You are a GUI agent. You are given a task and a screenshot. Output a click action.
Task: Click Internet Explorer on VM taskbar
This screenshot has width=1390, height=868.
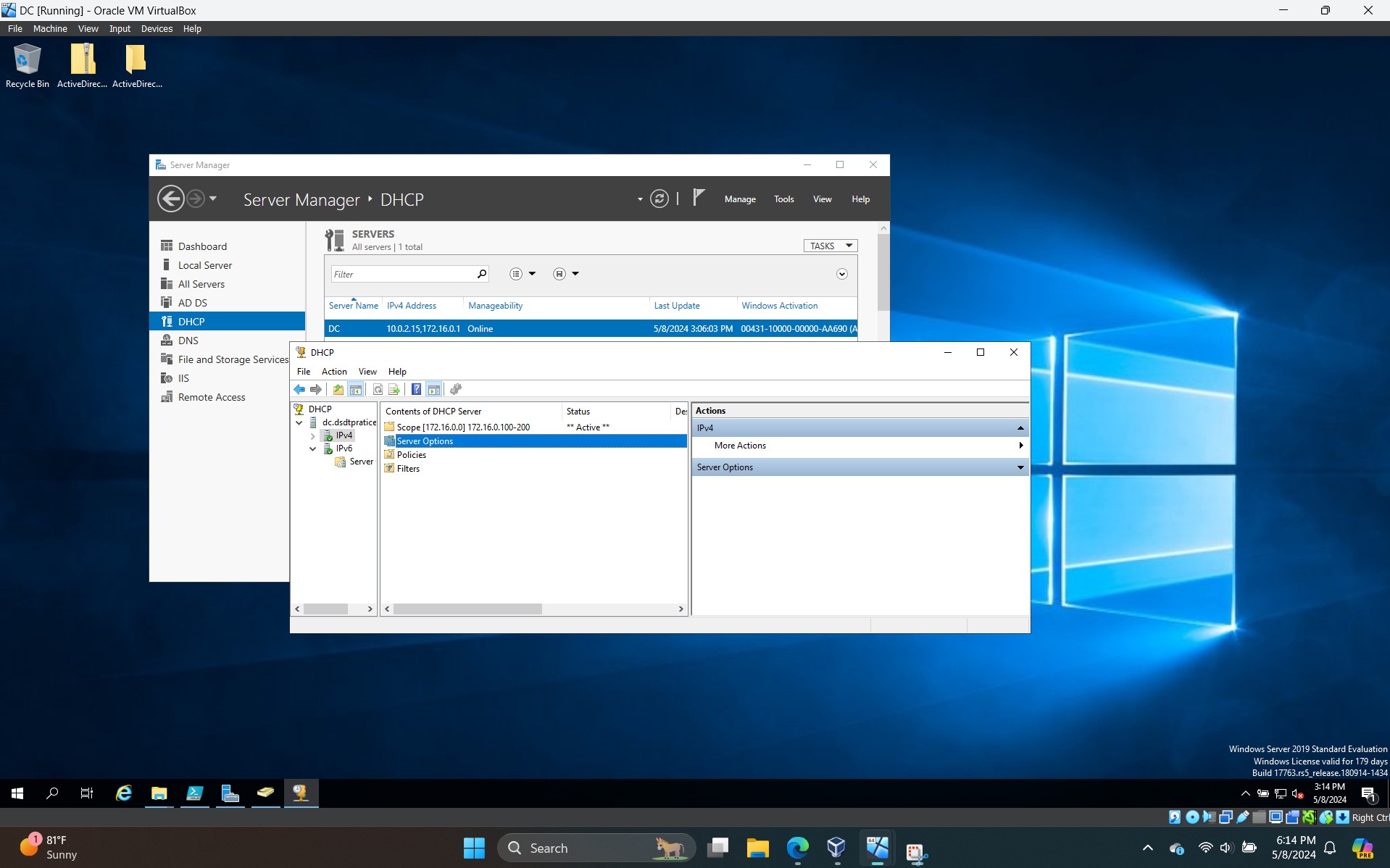(x=124, y=793)
